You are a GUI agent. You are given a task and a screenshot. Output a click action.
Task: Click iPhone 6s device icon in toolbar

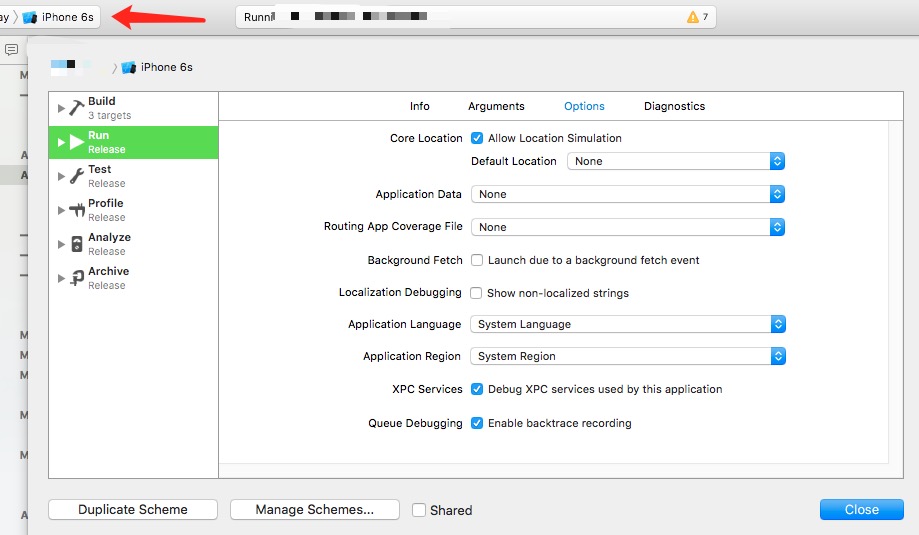30,18
